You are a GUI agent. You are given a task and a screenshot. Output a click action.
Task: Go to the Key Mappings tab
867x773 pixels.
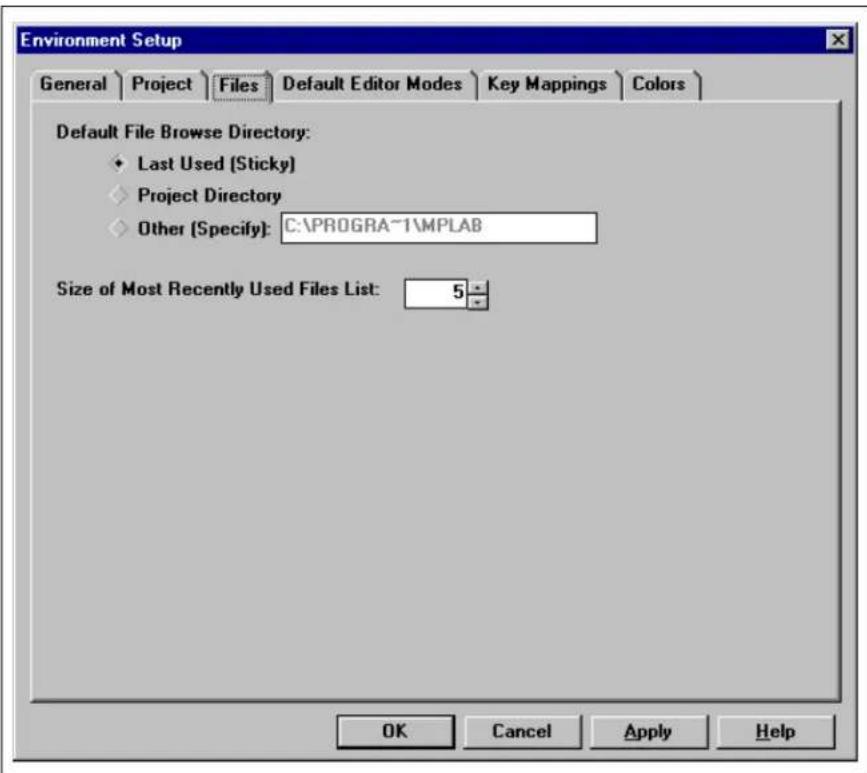[549, 85]
